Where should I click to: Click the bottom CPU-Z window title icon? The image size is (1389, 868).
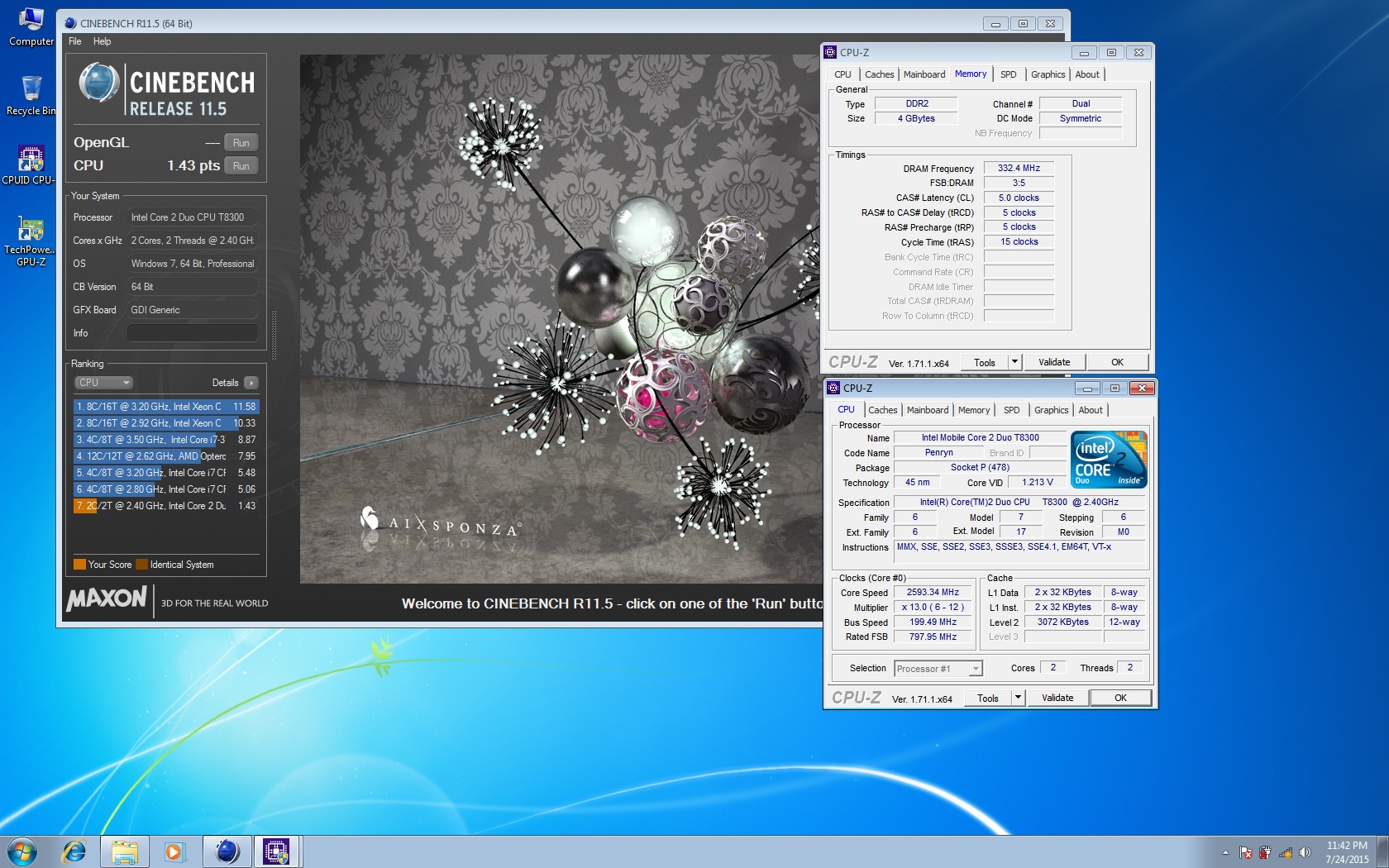click(833, 388)
